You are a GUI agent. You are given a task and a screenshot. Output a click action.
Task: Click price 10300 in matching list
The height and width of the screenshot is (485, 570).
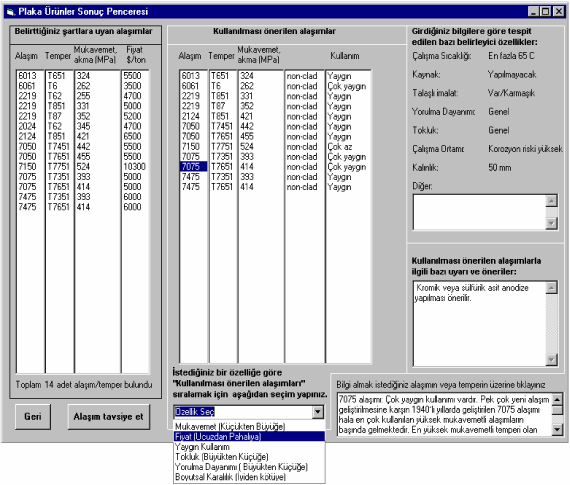135,167
